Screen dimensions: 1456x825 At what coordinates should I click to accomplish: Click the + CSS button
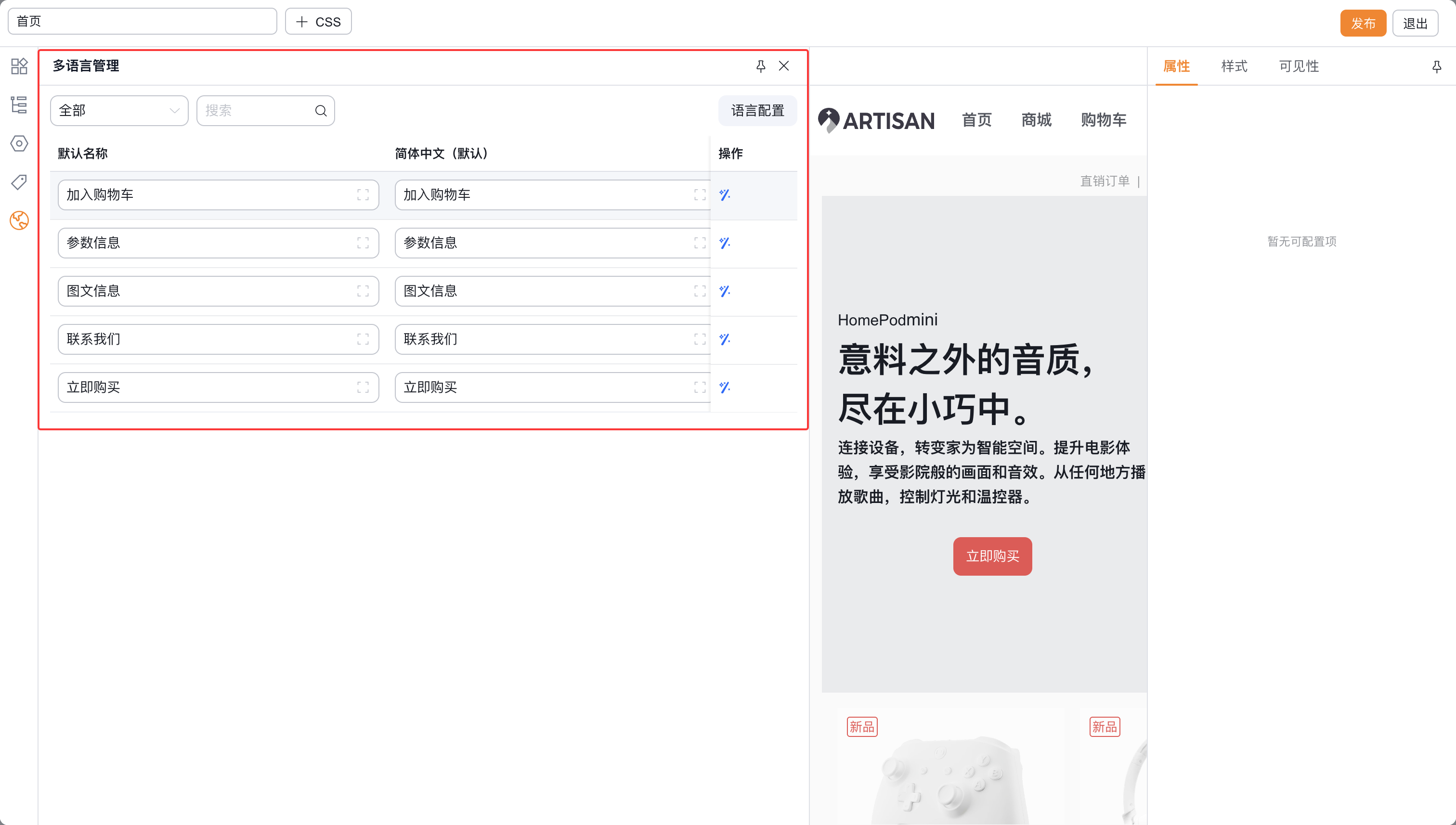[318, 22]
